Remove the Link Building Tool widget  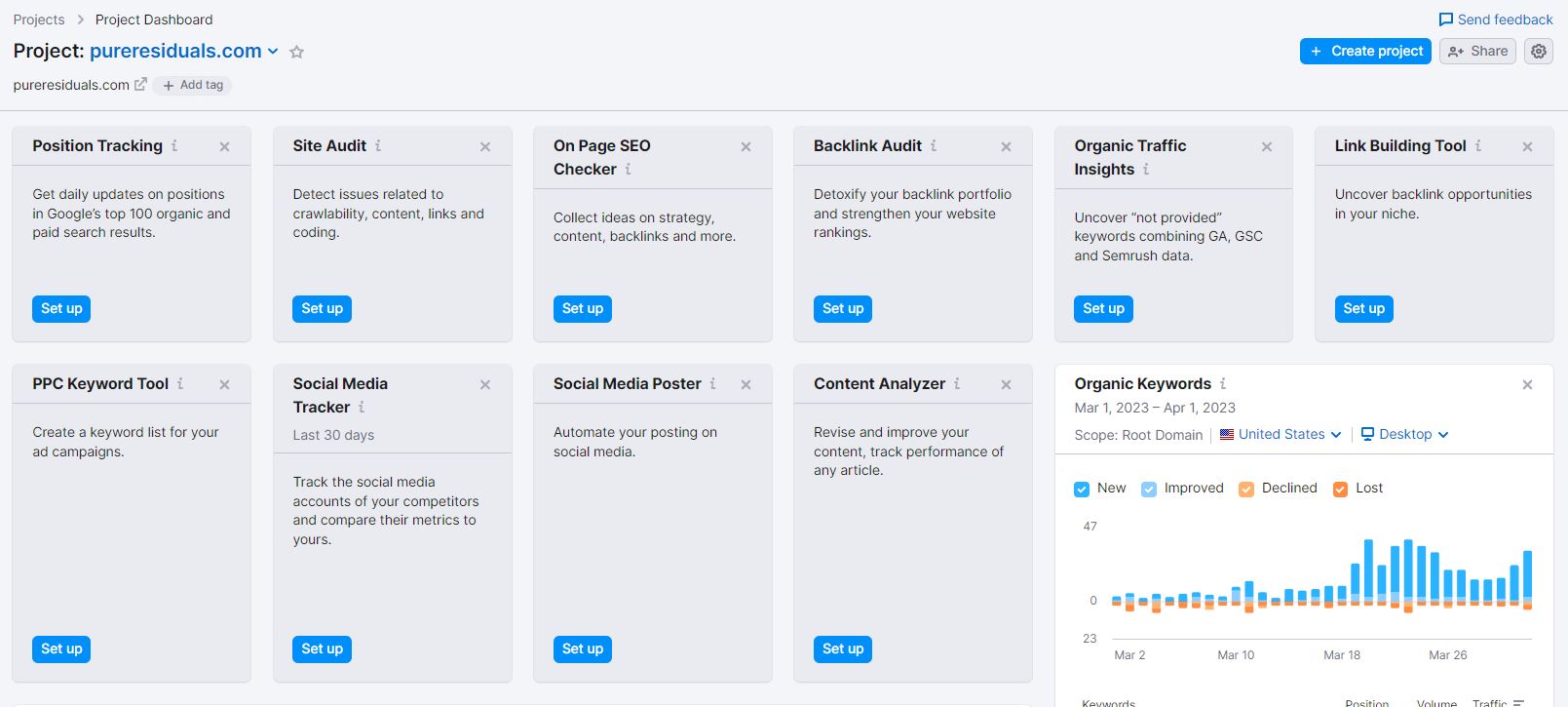click(1527, 147)
